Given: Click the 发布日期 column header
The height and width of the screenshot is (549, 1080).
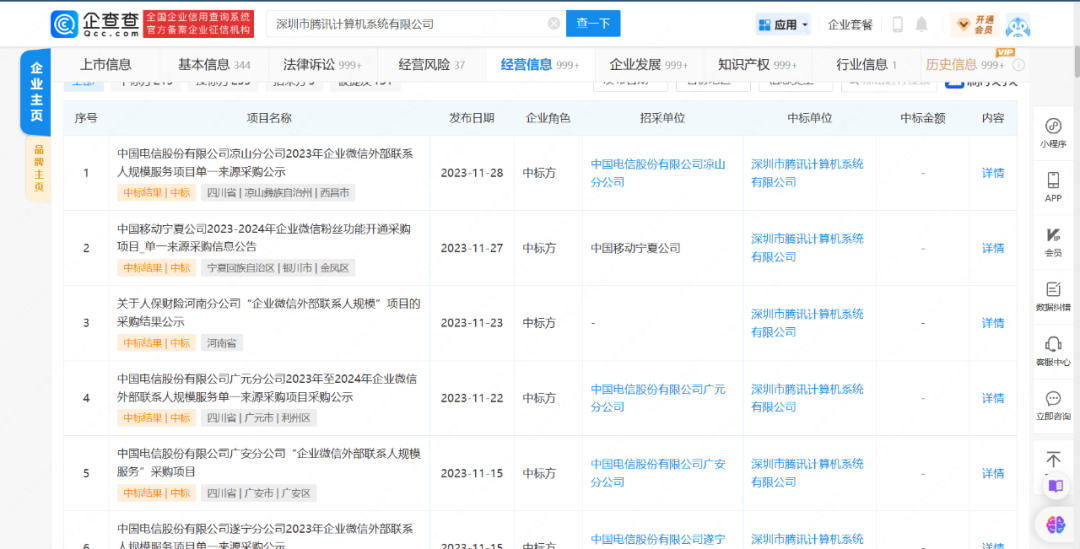Looking at the screenshot, I should (x=472, y=118).
